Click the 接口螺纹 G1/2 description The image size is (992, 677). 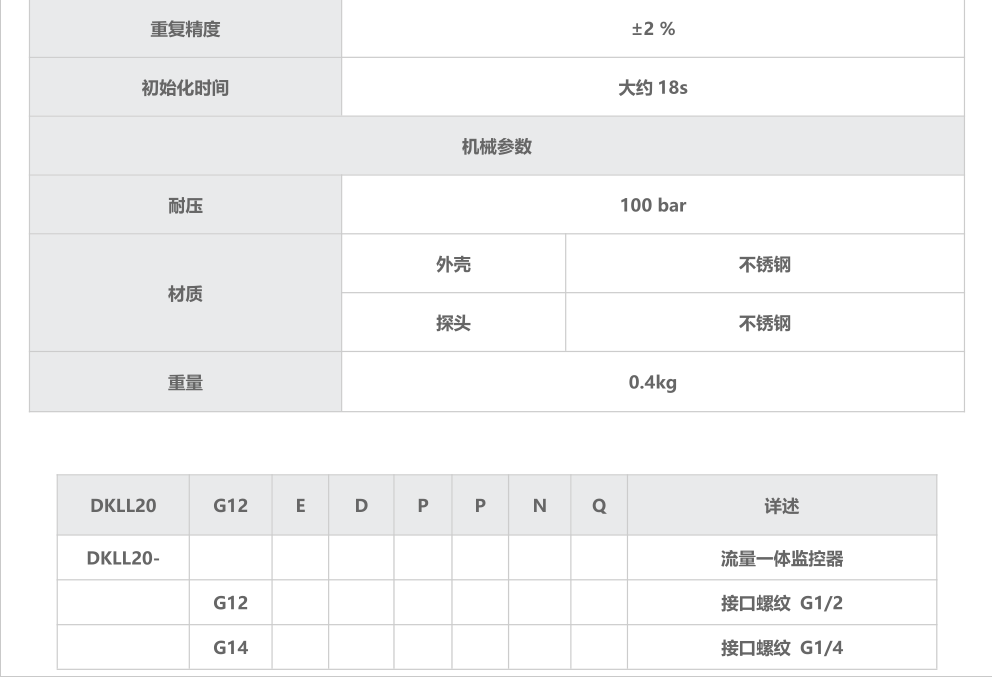pos(782,603)
